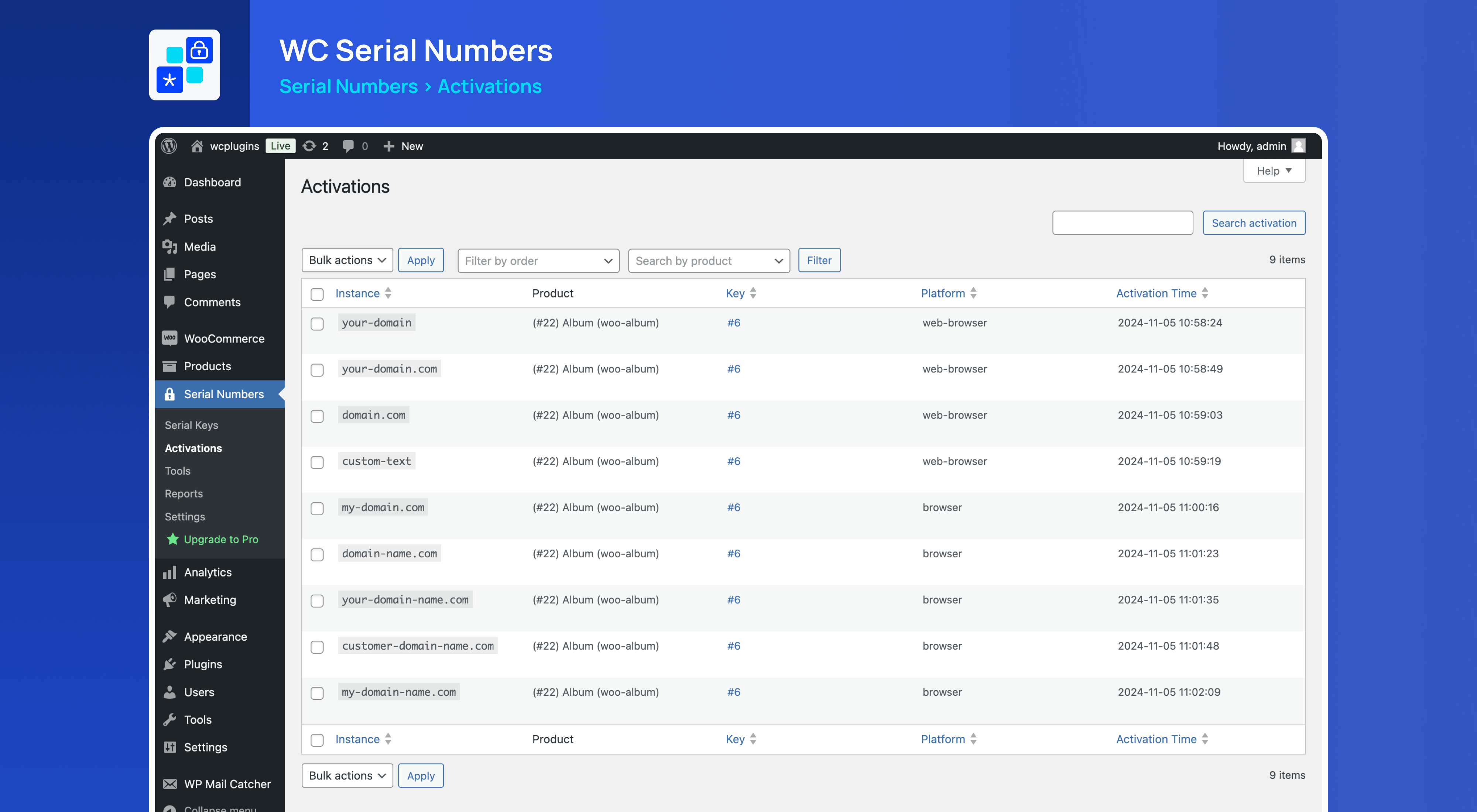
Task: Click the Search activation button
Action: [1254, 223]
